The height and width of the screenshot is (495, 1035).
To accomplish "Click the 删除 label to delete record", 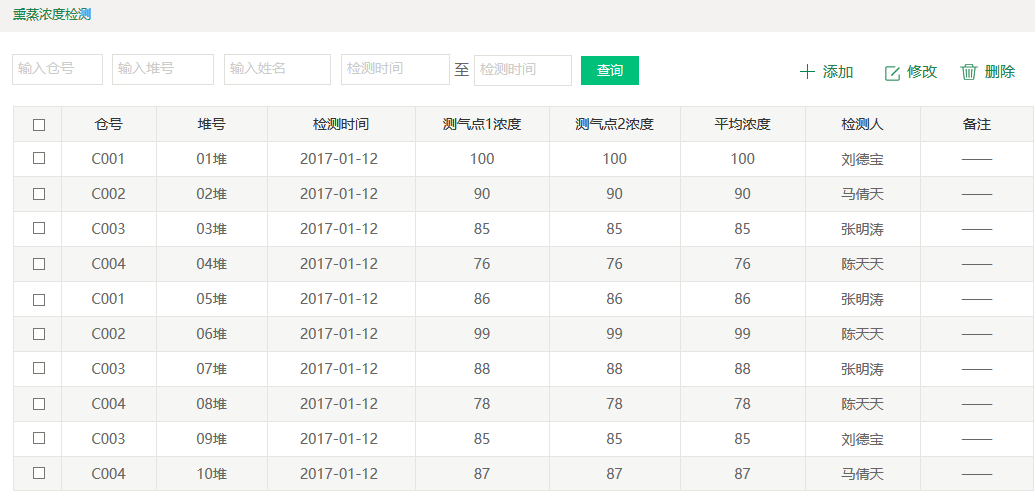I will point(999,72).
